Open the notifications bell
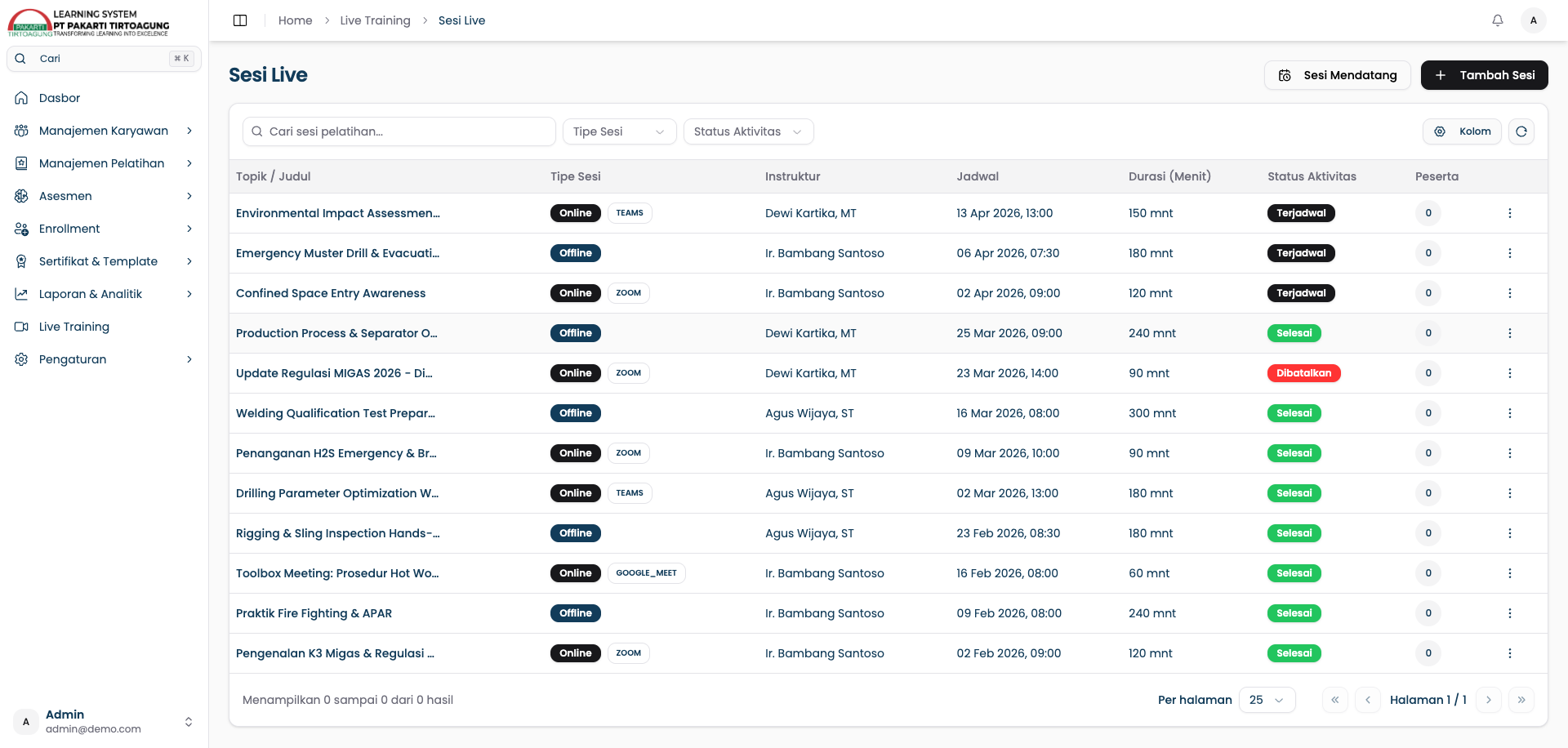The height and width of the screenshot is (748, 1568). (1498, 20)
